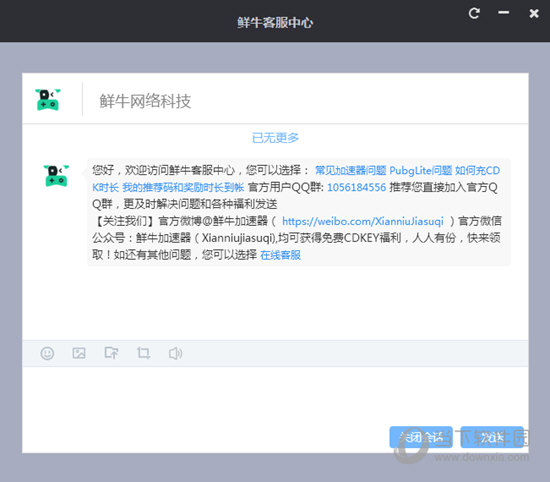Screen dimensions: 550x482
Task: Click 已无更多 history text
Action: coord(275,138)
